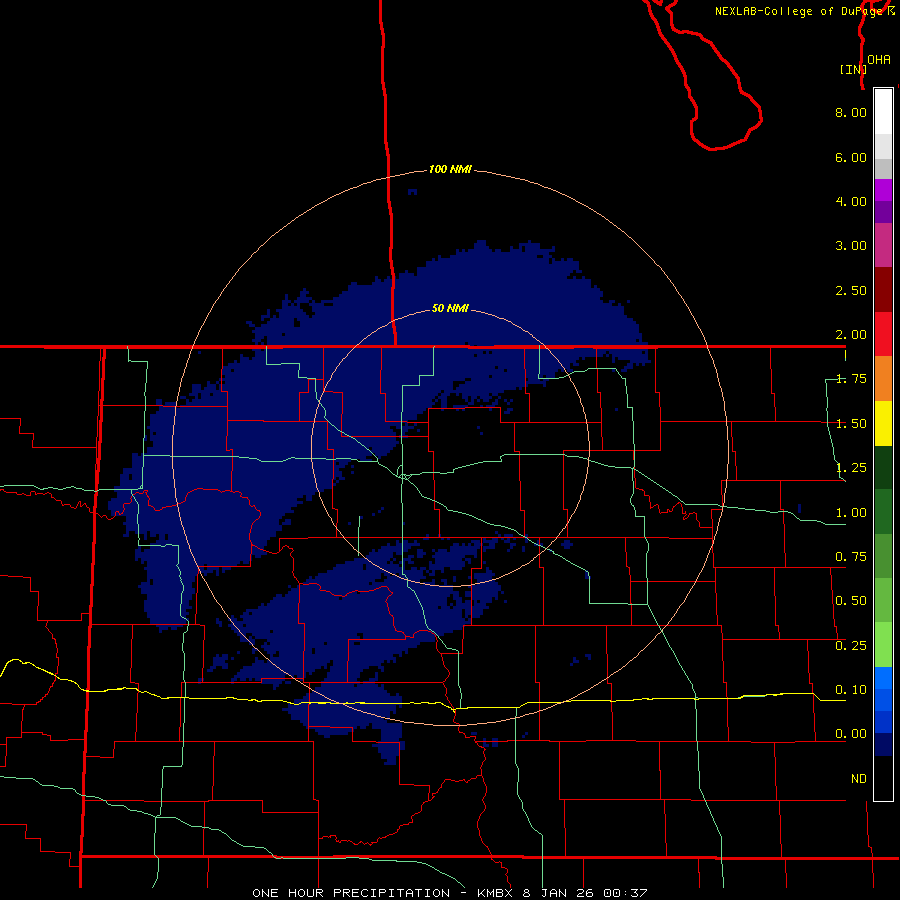Select the 0.25 legend value

coord(851,646)
